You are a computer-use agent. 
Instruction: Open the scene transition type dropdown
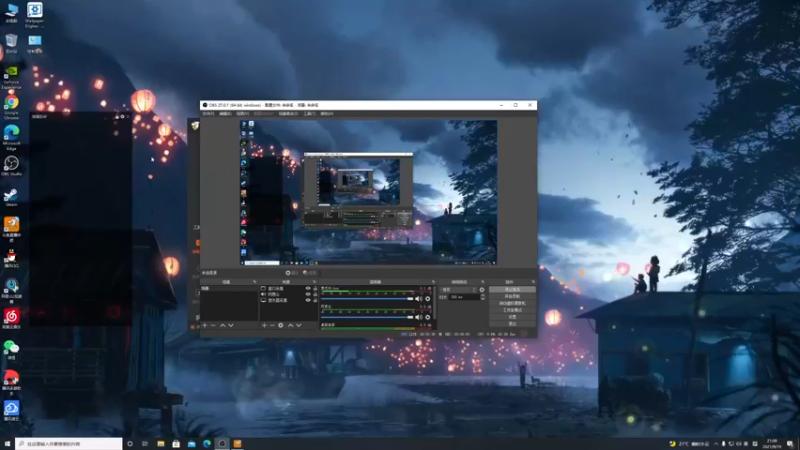click(x=459, y=290)
